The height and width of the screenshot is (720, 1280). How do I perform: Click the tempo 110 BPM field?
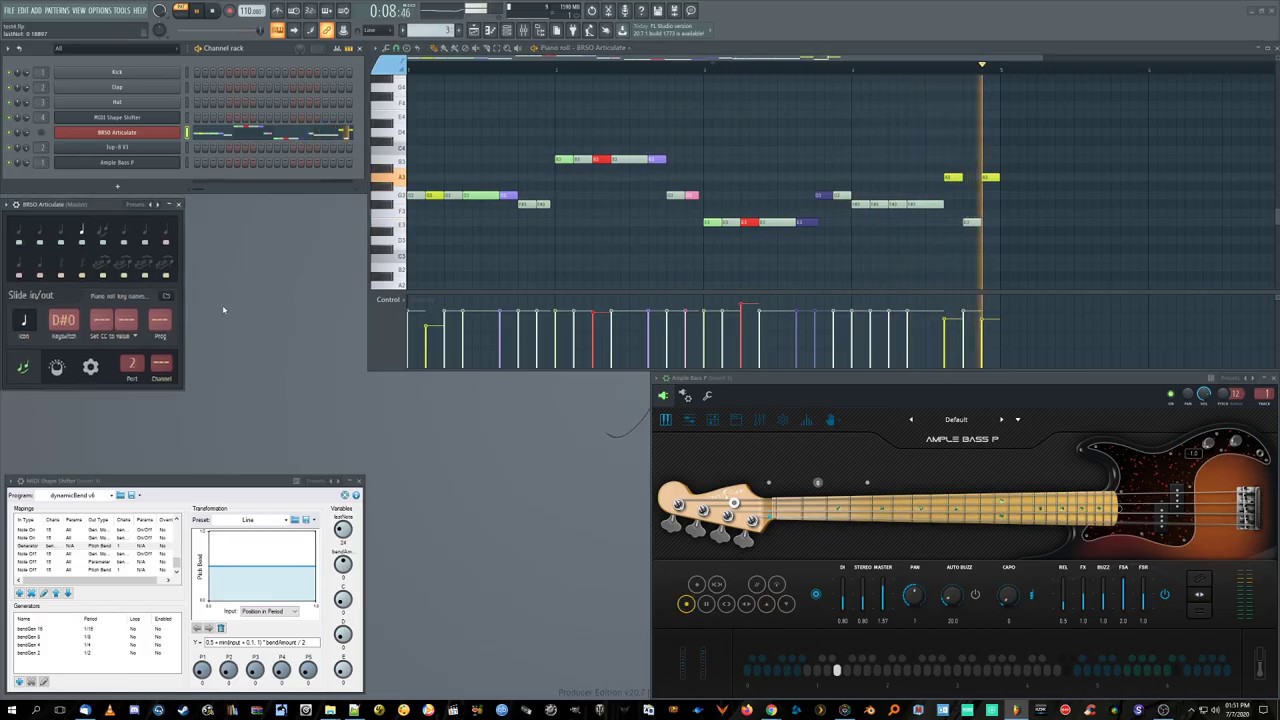click(251, 11)
